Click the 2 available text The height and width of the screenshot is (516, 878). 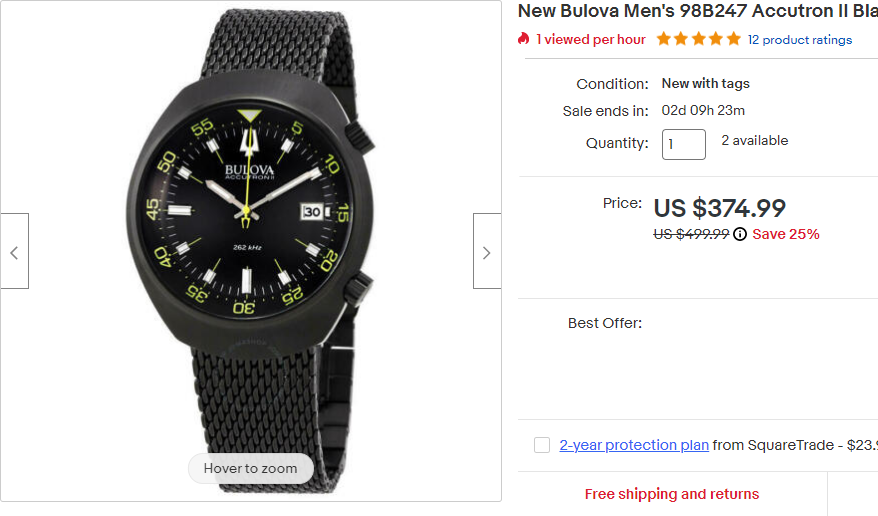click(x=754, y=141)
